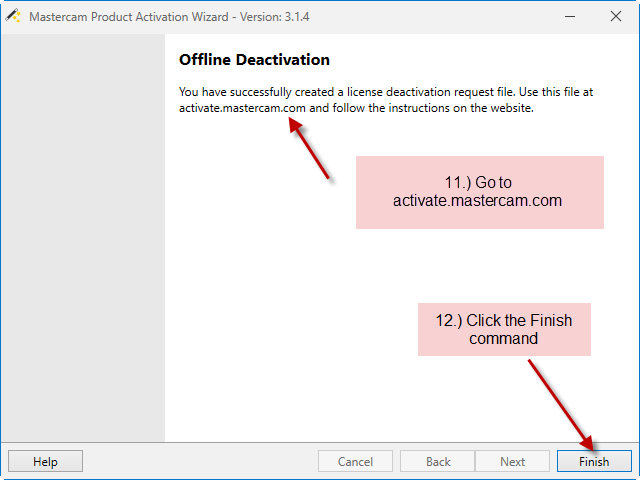The height and width of the screenshot is (480, 640).
Task: Click the grayed-out Cancel button
Action: [355, 461]
